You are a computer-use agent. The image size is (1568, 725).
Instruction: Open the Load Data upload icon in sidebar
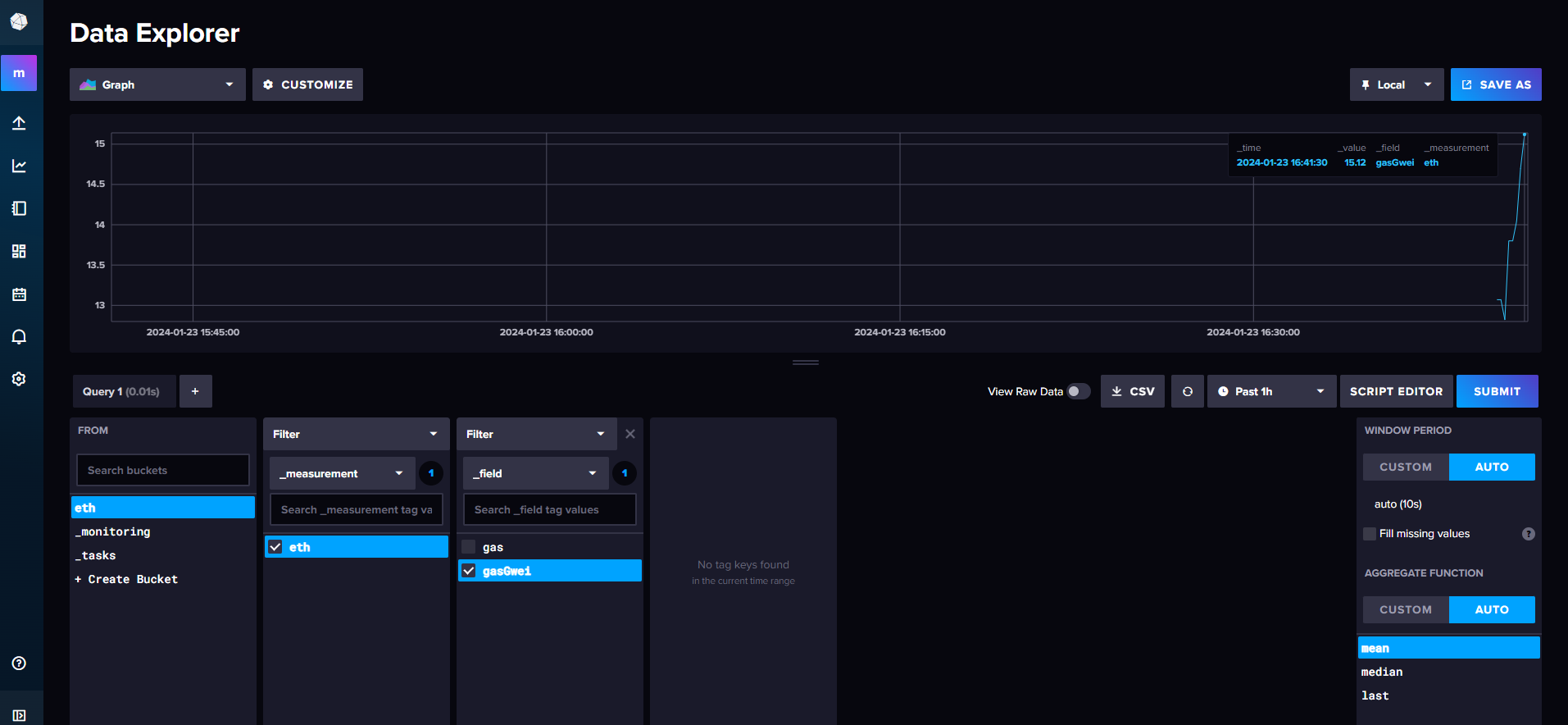[19, 123]
